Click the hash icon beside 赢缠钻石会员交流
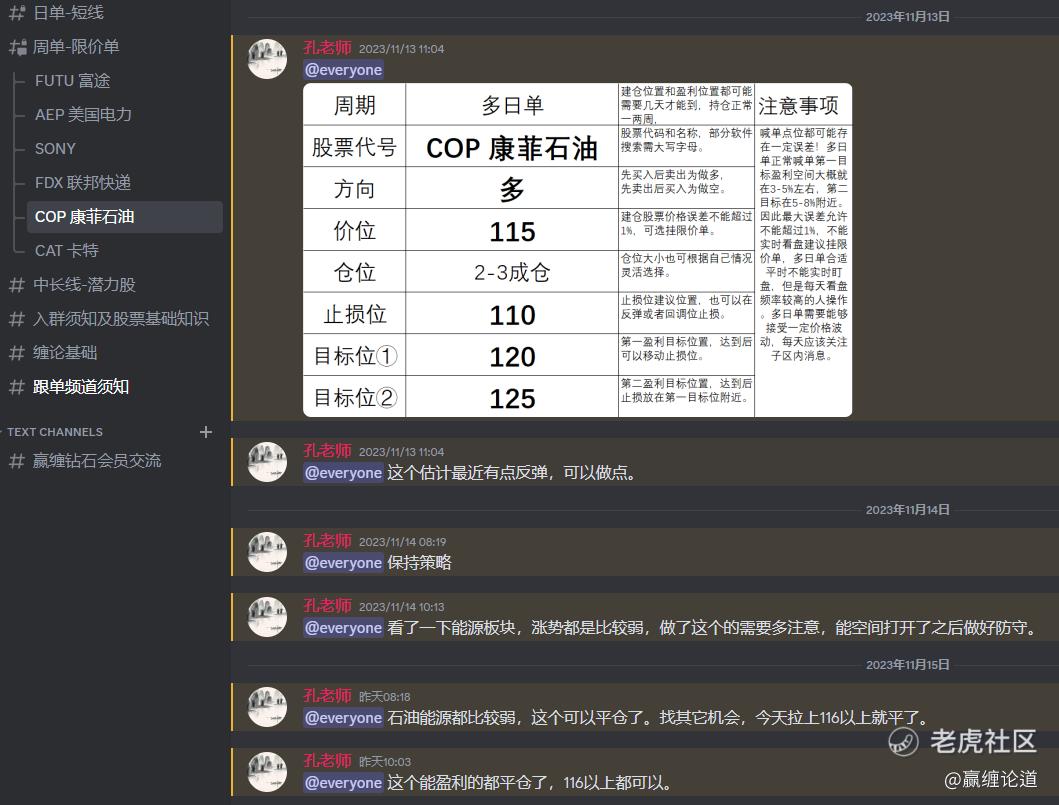The image size is (1059, 805). 17,461
